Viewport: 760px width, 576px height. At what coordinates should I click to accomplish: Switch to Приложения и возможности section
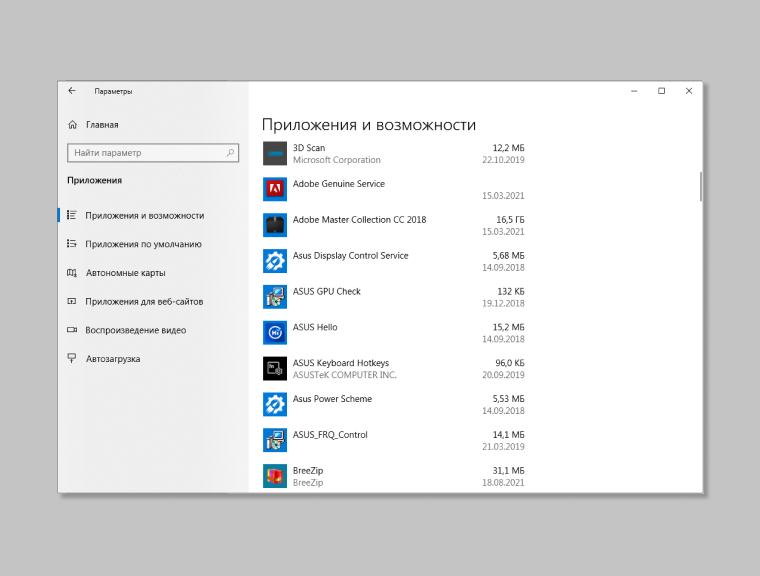(144, 215)
